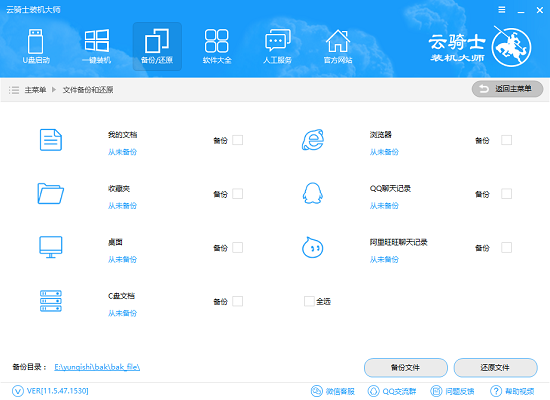Click the 我的文档 document icon
550x400 pixels.
pos(51,140)
